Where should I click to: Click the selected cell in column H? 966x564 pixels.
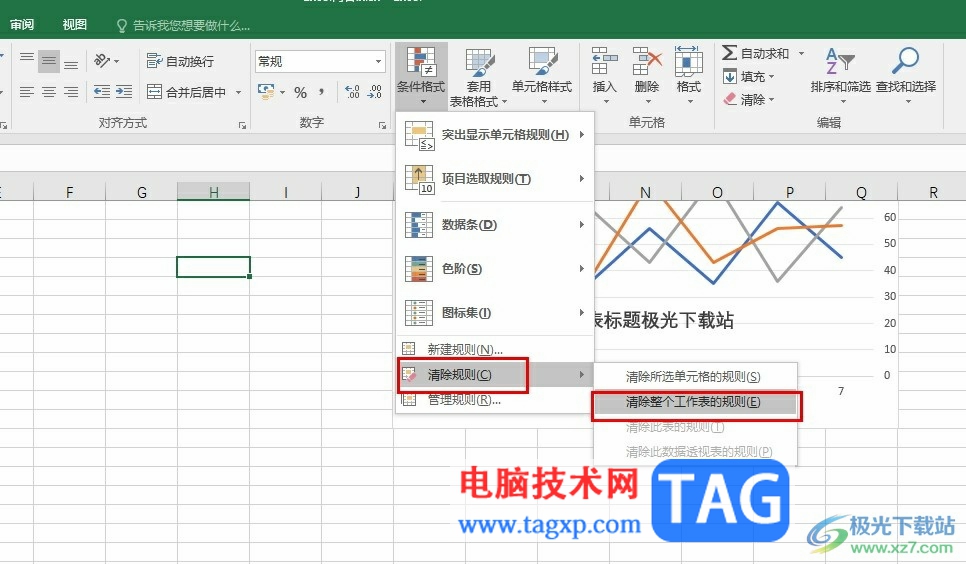[213, 267]
